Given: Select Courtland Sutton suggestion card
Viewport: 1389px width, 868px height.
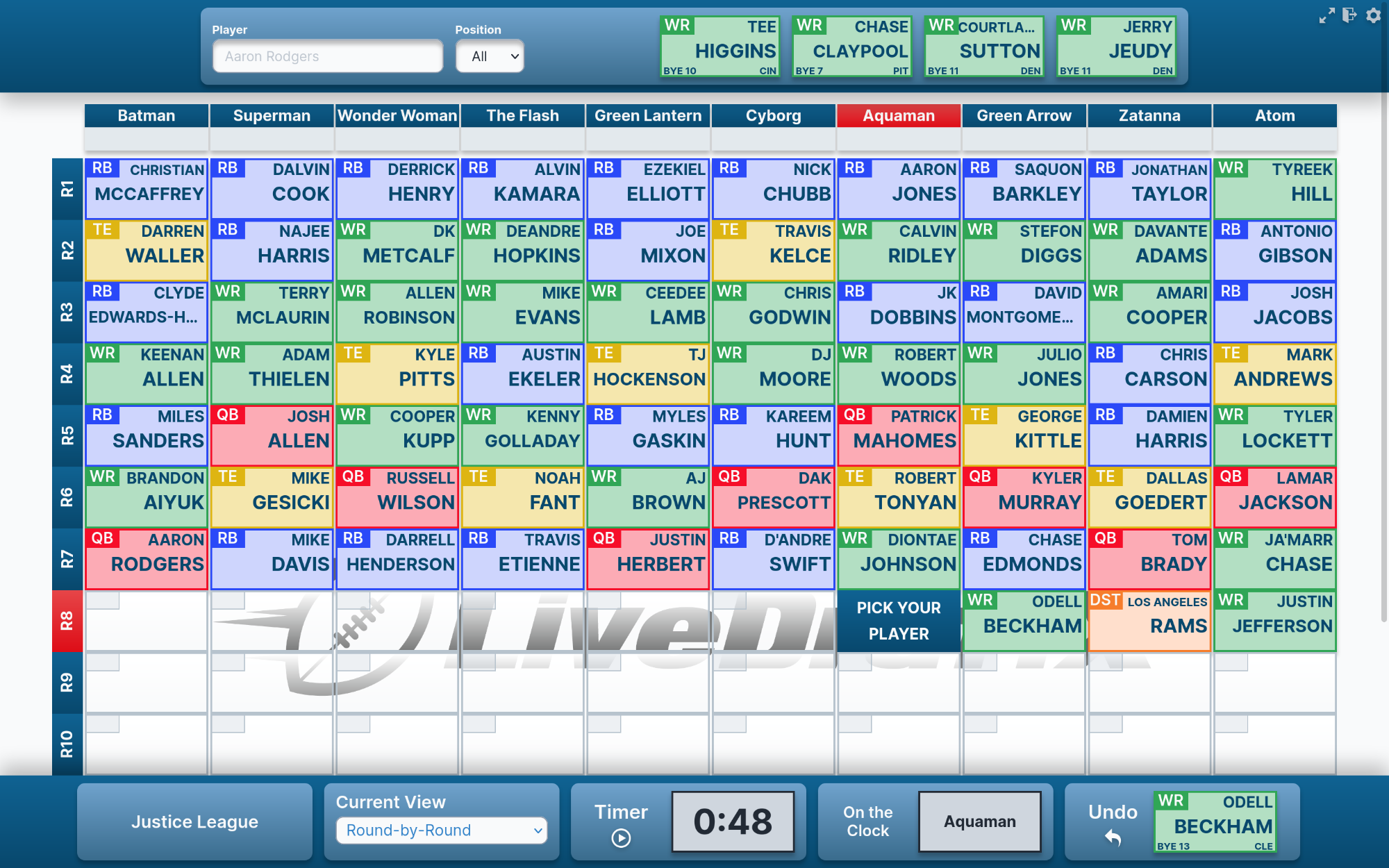Looking at the screenshot, I should [x=983, y=47].
